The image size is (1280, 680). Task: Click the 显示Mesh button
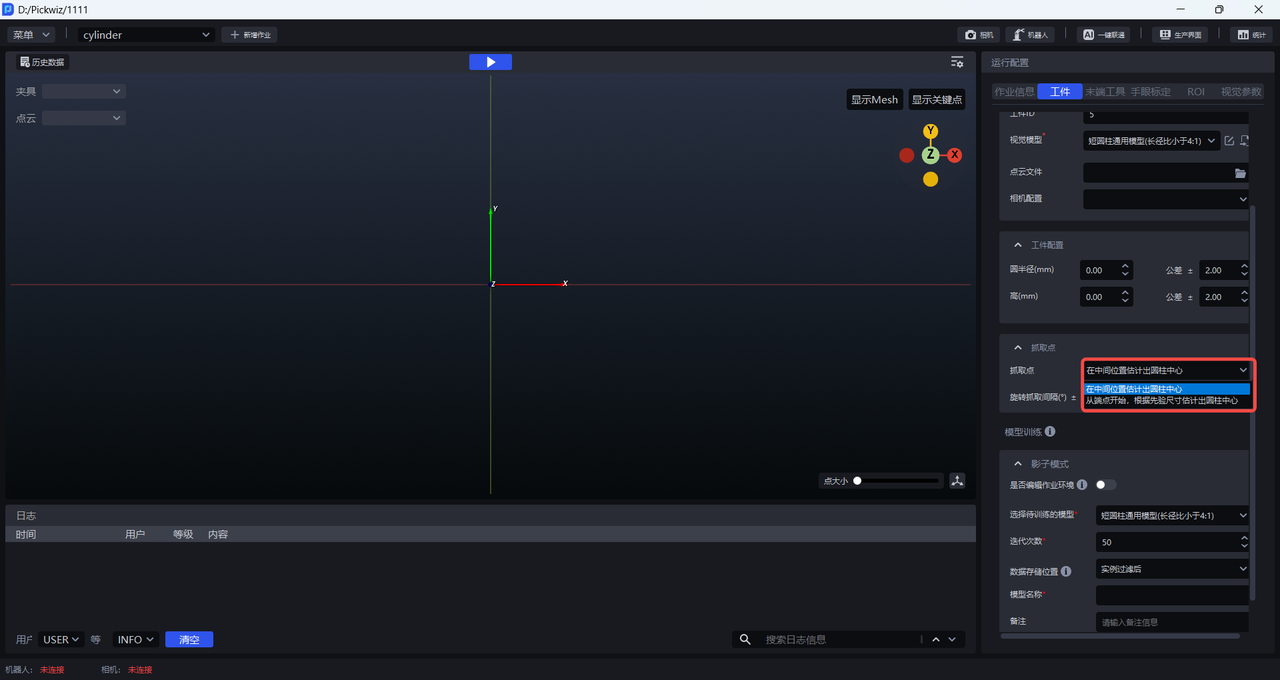point(874,100)
